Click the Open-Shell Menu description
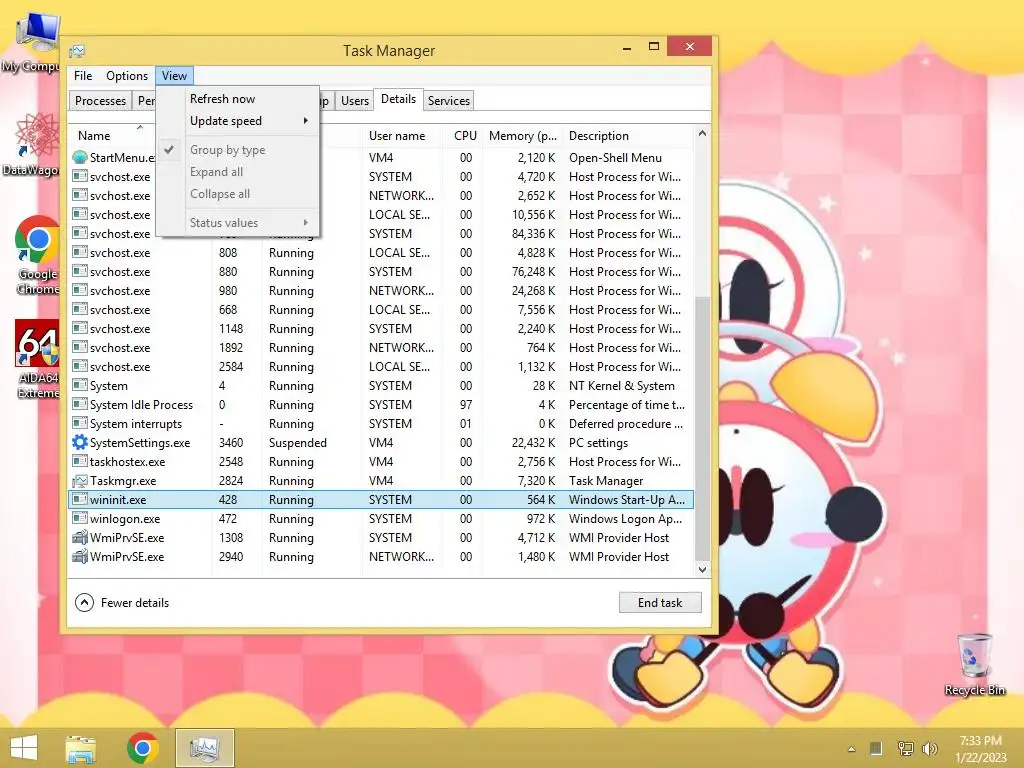This screenshot has height=768, width=1024. tap(615, 157)
